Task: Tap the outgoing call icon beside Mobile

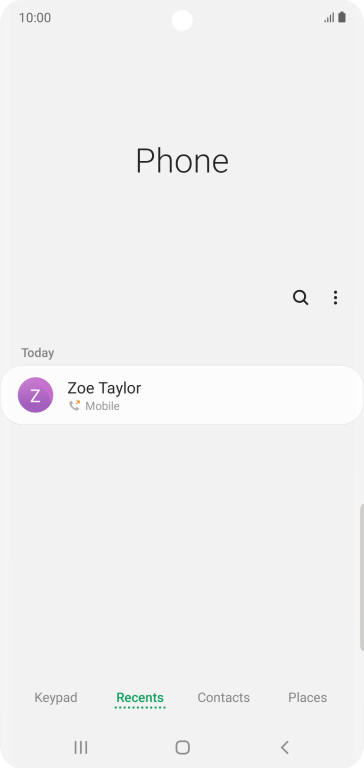Action: (74, 406)
